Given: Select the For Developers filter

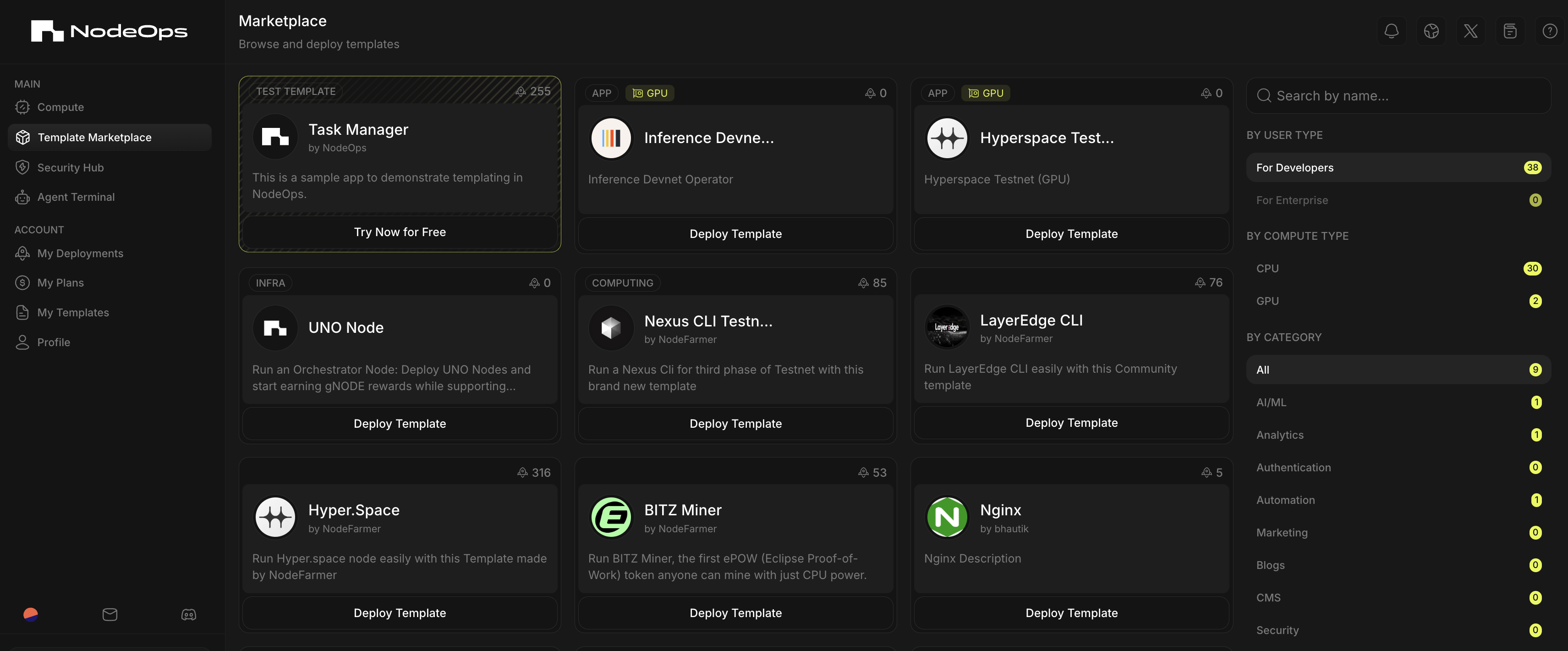Looking at the screenshot, I should [1398, 167].
